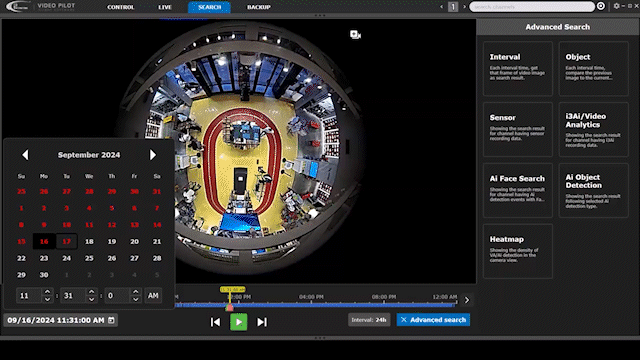640x360 pixels.
Task: Click the minute field showing 31
Action: tap(73, 296)
